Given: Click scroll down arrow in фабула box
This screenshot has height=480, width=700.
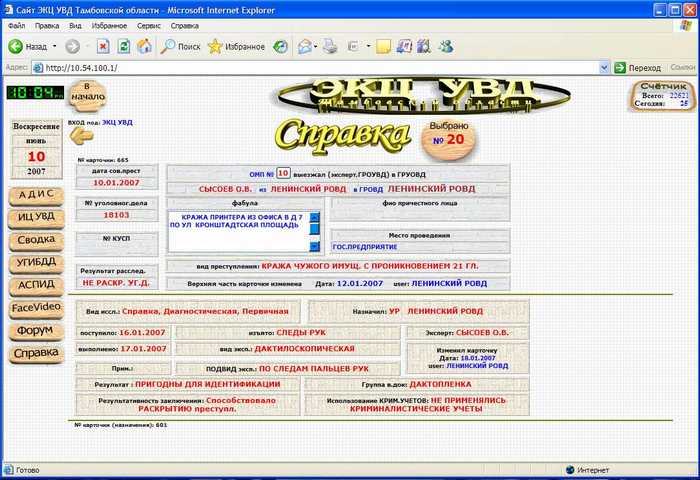Looking at the screenshot, I should [315, 246].
